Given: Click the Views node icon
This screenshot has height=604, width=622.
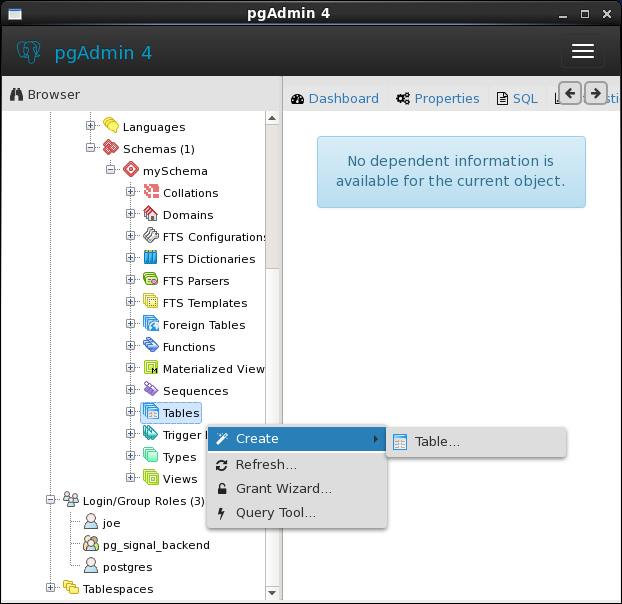Looking at the screenshot, I should pyautogui.click(x=151, y=478).
